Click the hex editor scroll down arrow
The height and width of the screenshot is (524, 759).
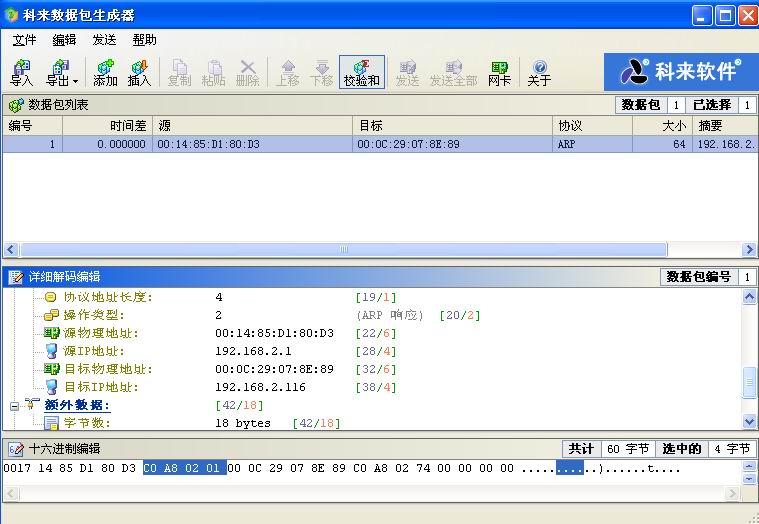pyautogui.click(x=749, y=479)
